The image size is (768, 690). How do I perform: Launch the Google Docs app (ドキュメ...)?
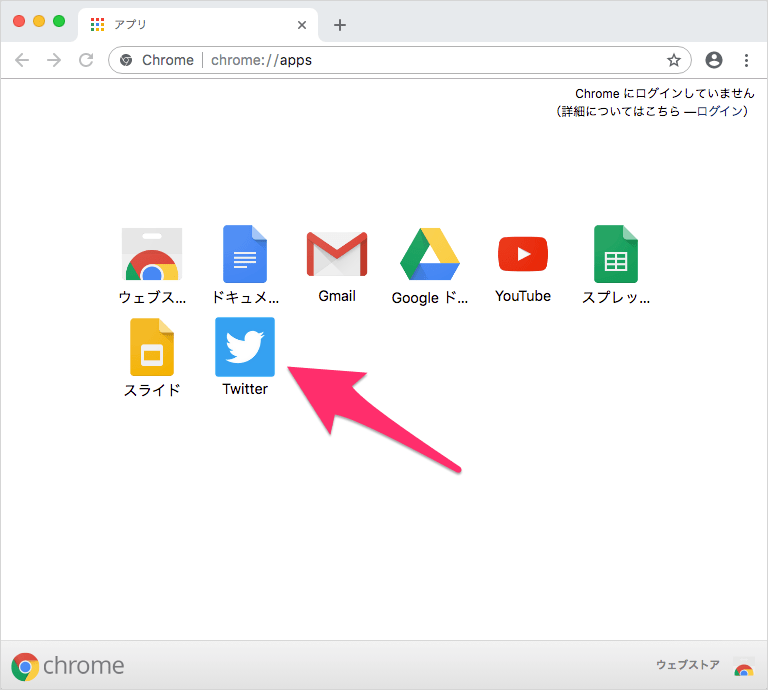245,254
